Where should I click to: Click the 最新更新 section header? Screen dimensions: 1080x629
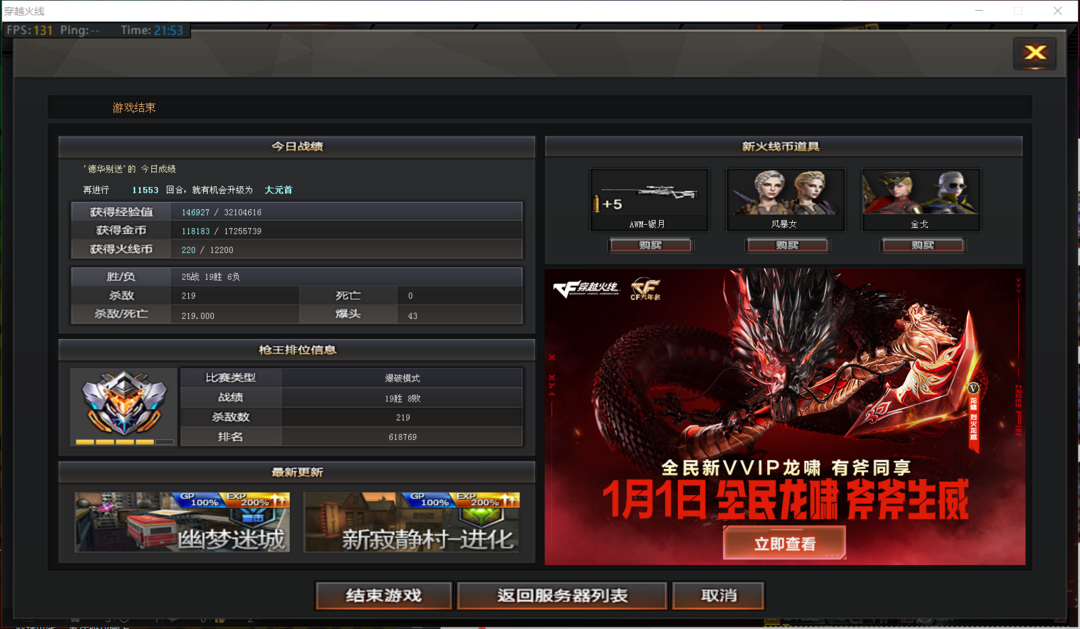[297, 472]
